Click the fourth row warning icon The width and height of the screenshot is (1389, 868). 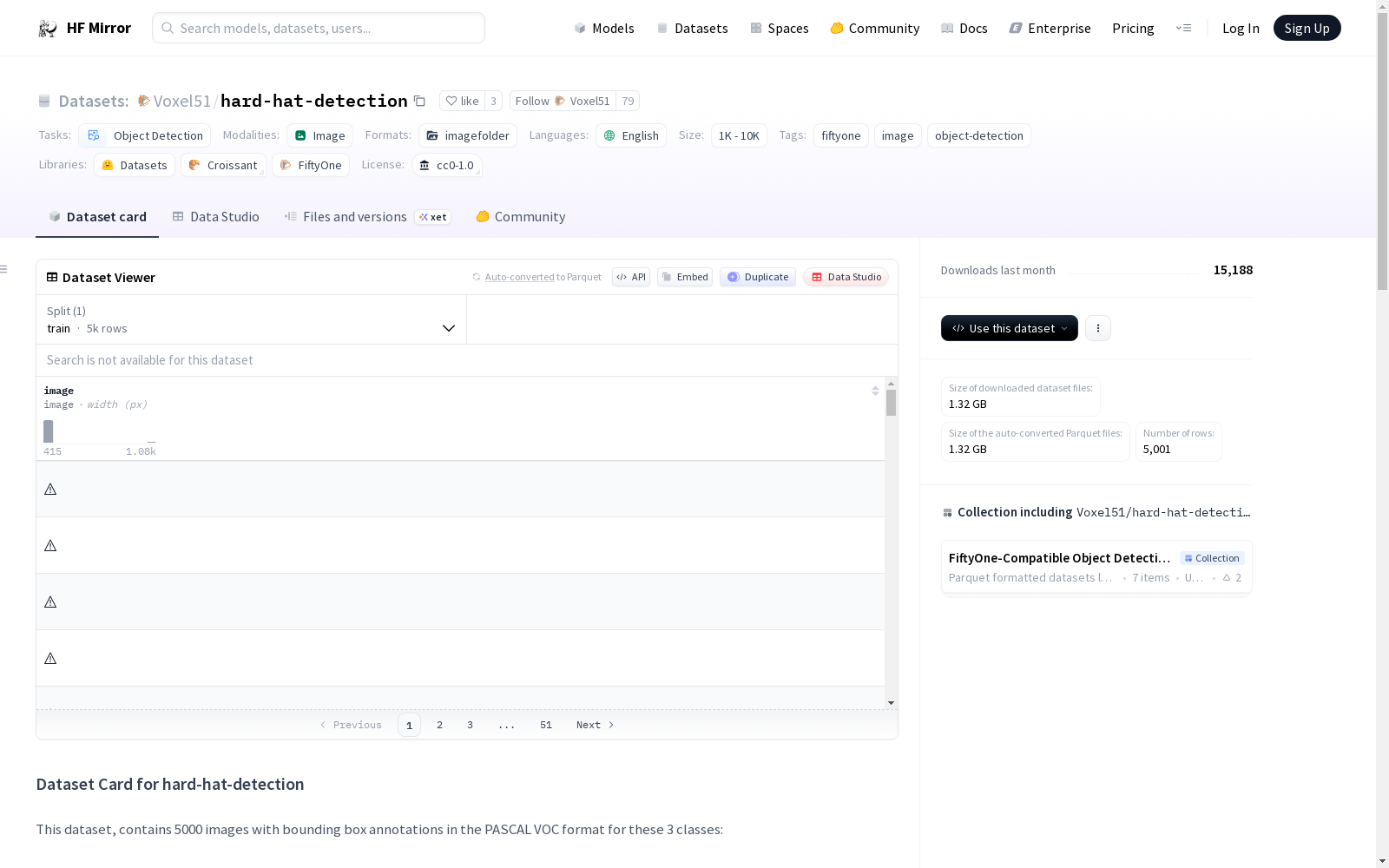(50, 659)
